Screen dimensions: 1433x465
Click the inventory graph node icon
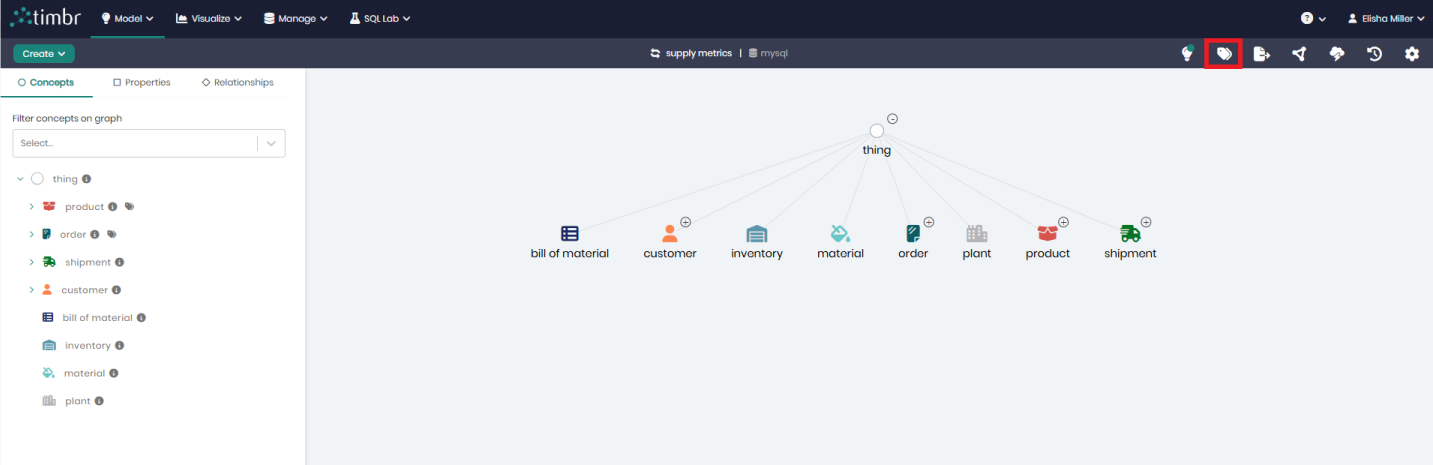[757, 234]
